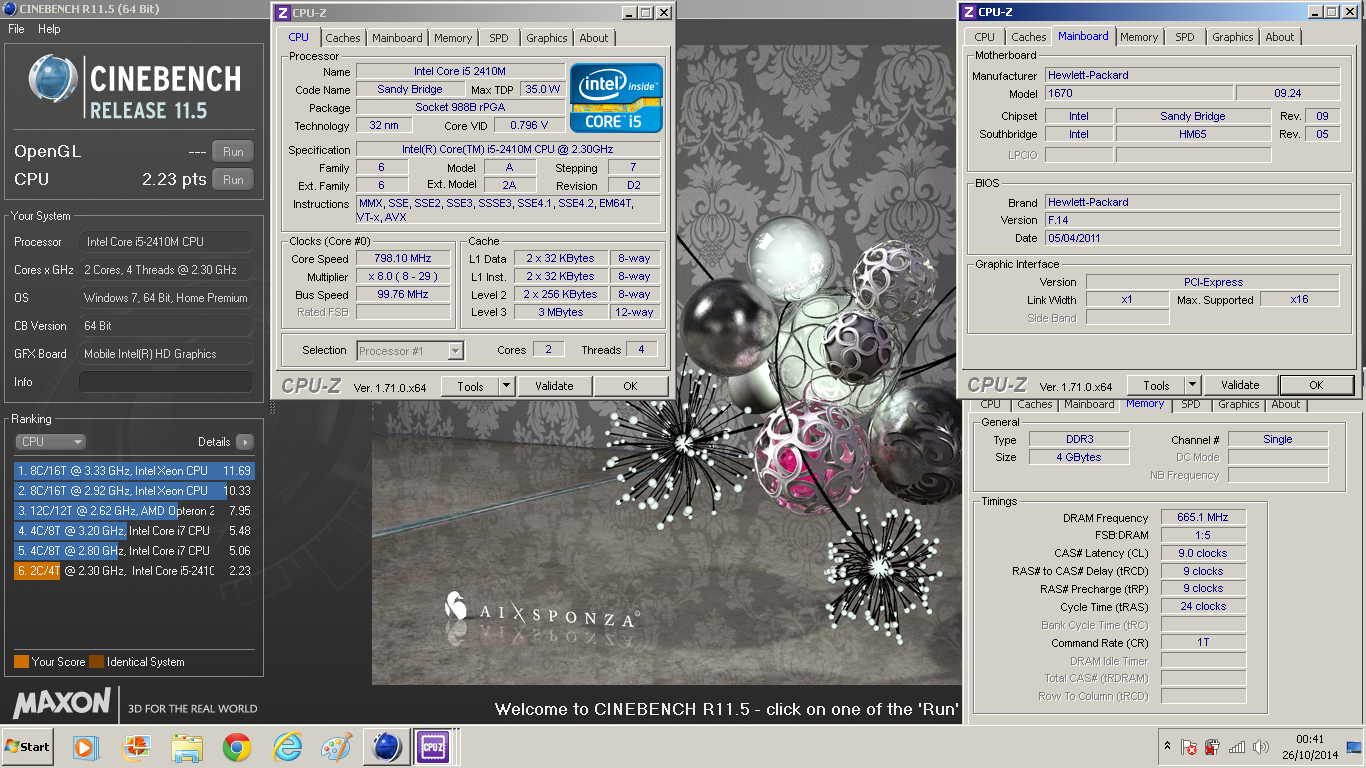The image size is (1366, 768).
Task: Open About tab in the hidden Memory CPU-Z window
Action: click(x=1286, y=405)
